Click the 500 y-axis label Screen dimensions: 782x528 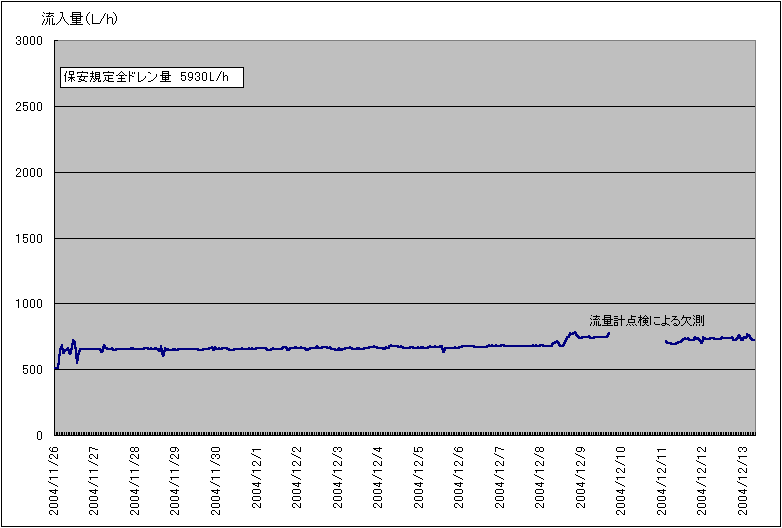pos(32,369)
